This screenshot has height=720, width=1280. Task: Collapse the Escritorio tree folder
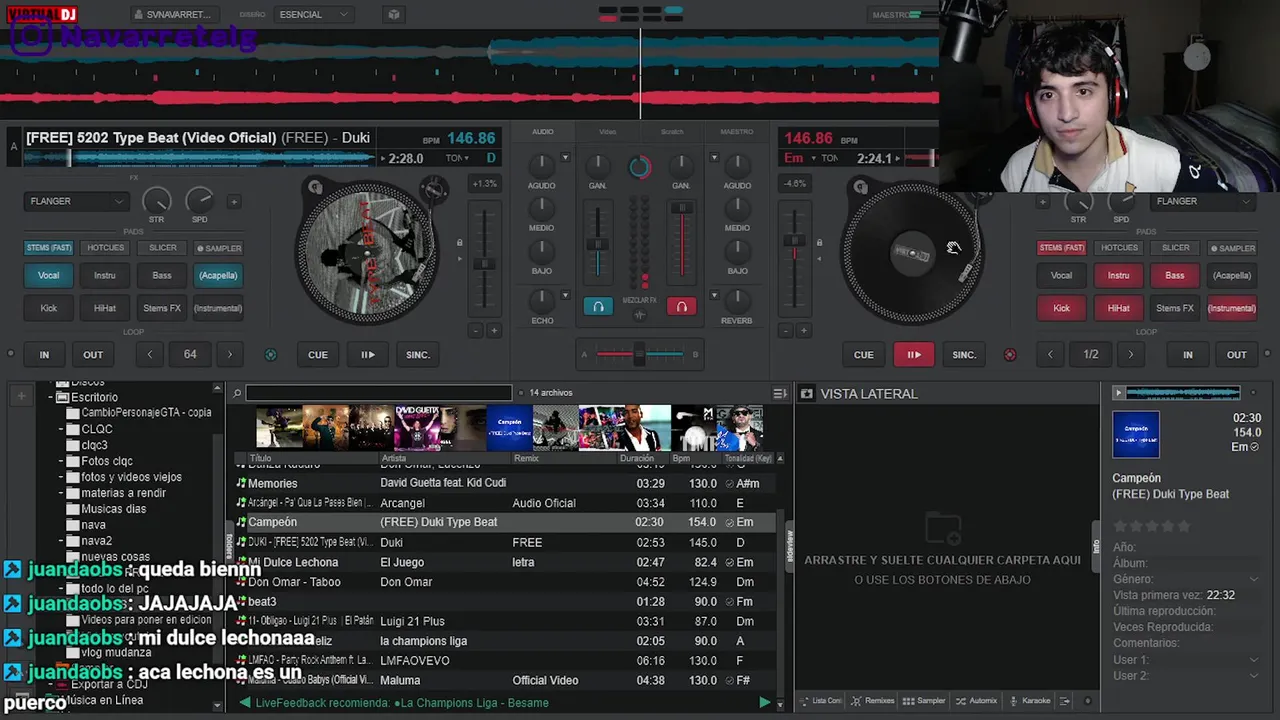tap(51, 397)
